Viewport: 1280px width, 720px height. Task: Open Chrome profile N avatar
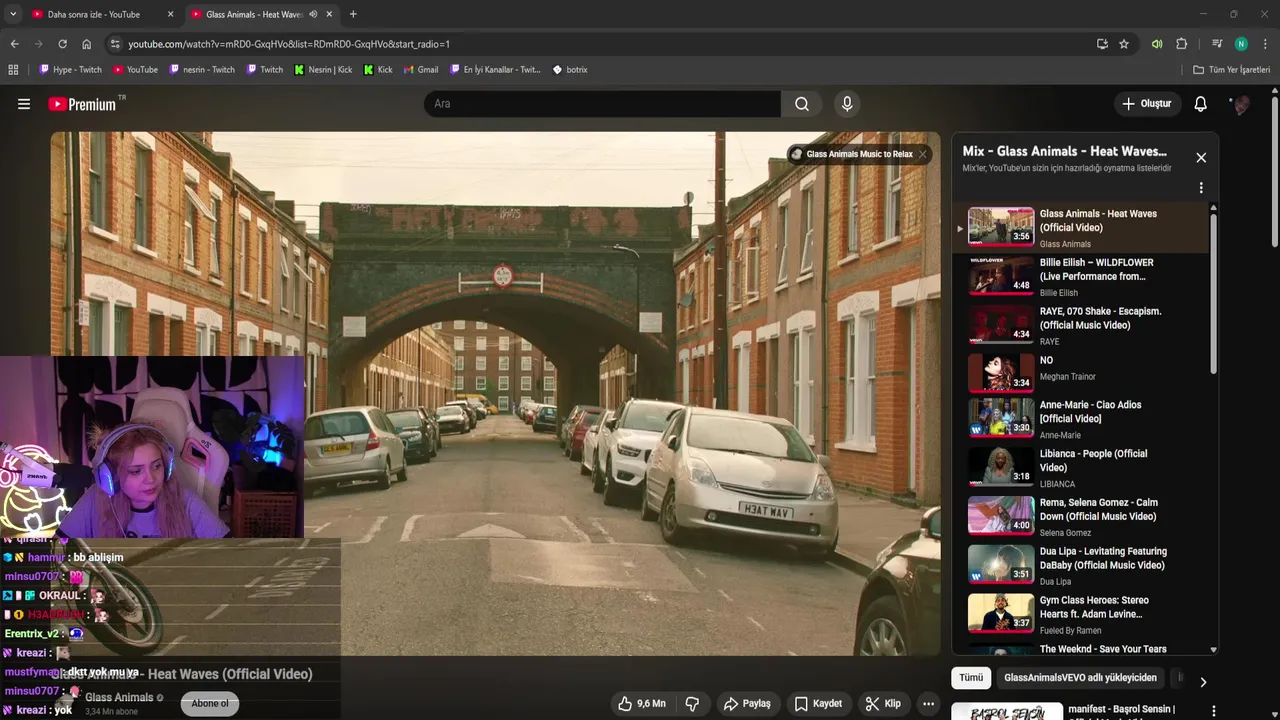tap(1241, 44)
